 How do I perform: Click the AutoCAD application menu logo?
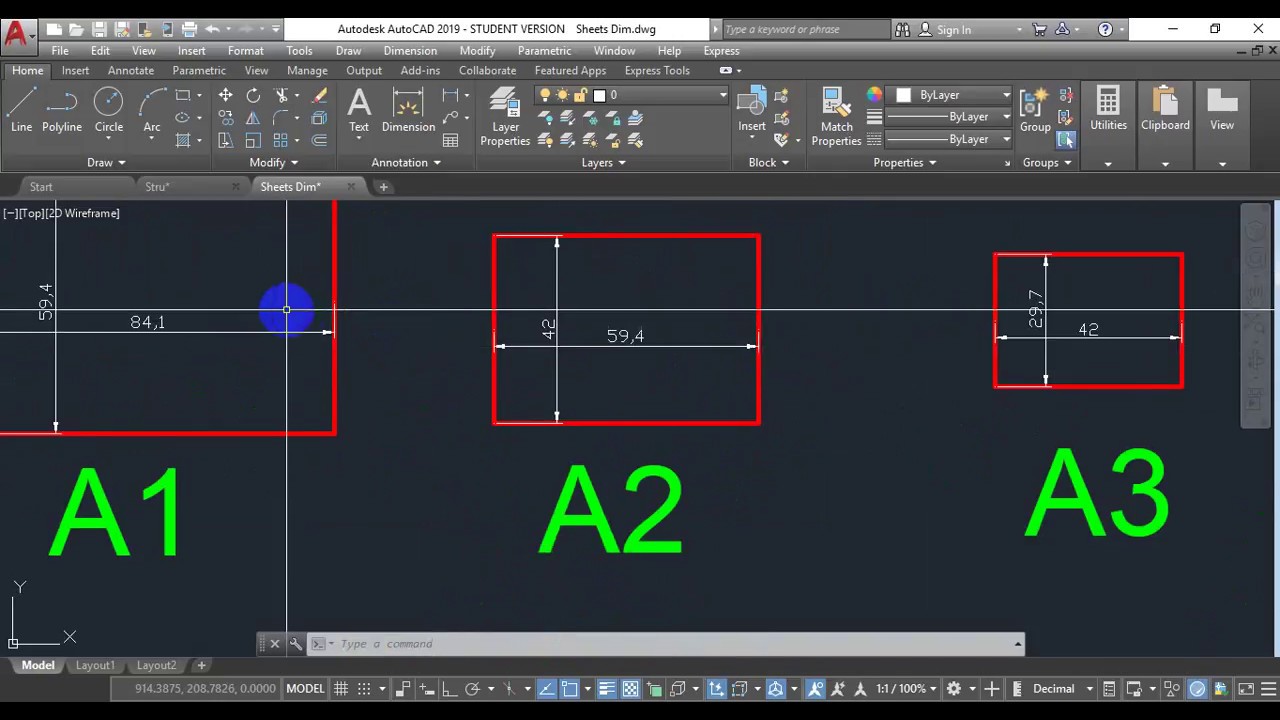click(x=16, y=35)
